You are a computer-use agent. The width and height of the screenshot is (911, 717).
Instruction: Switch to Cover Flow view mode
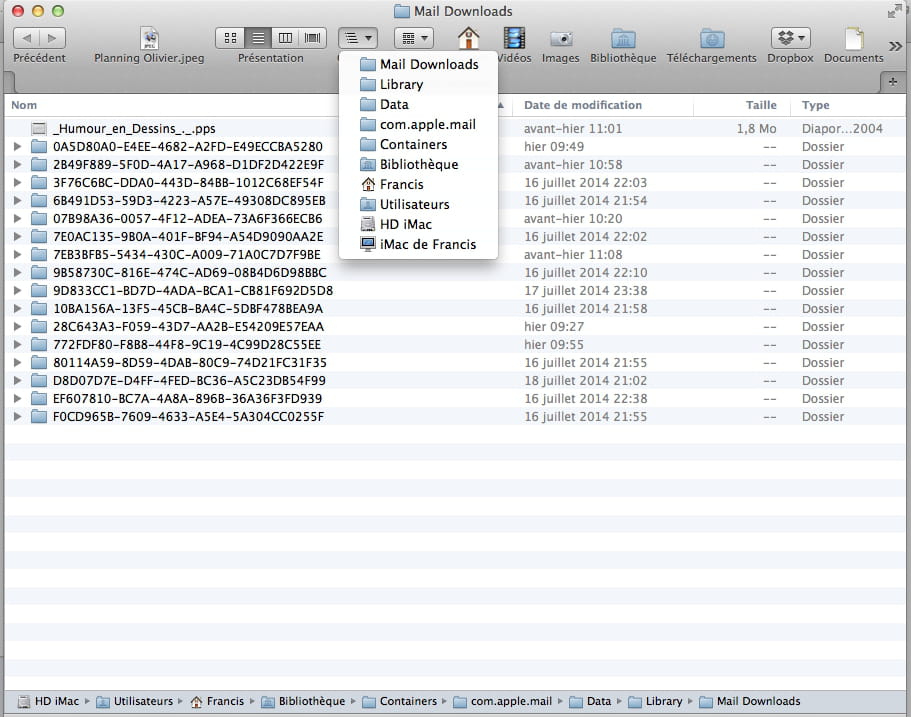[313, 38]
